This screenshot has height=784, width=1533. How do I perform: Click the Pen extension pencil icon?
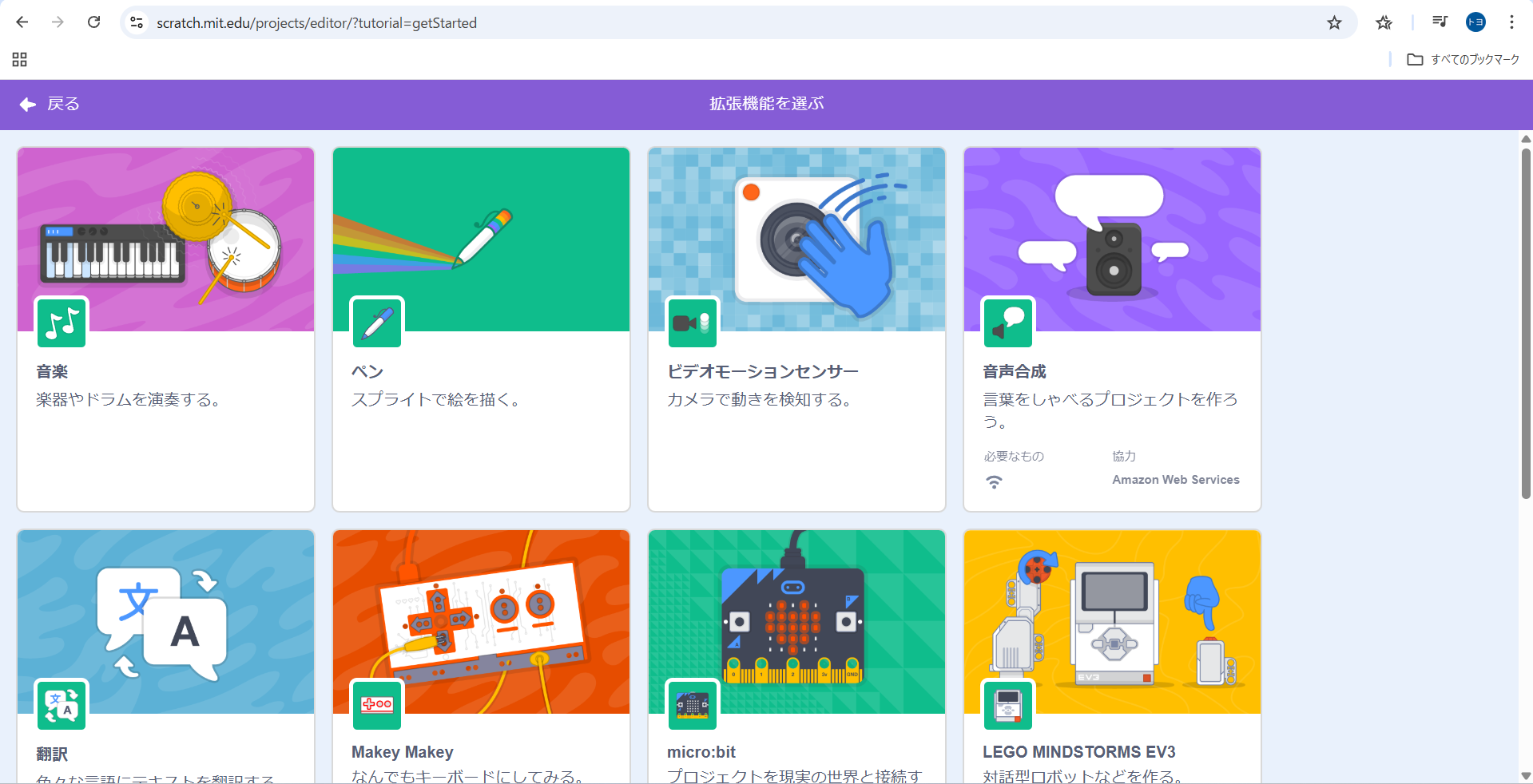point(377,323)
